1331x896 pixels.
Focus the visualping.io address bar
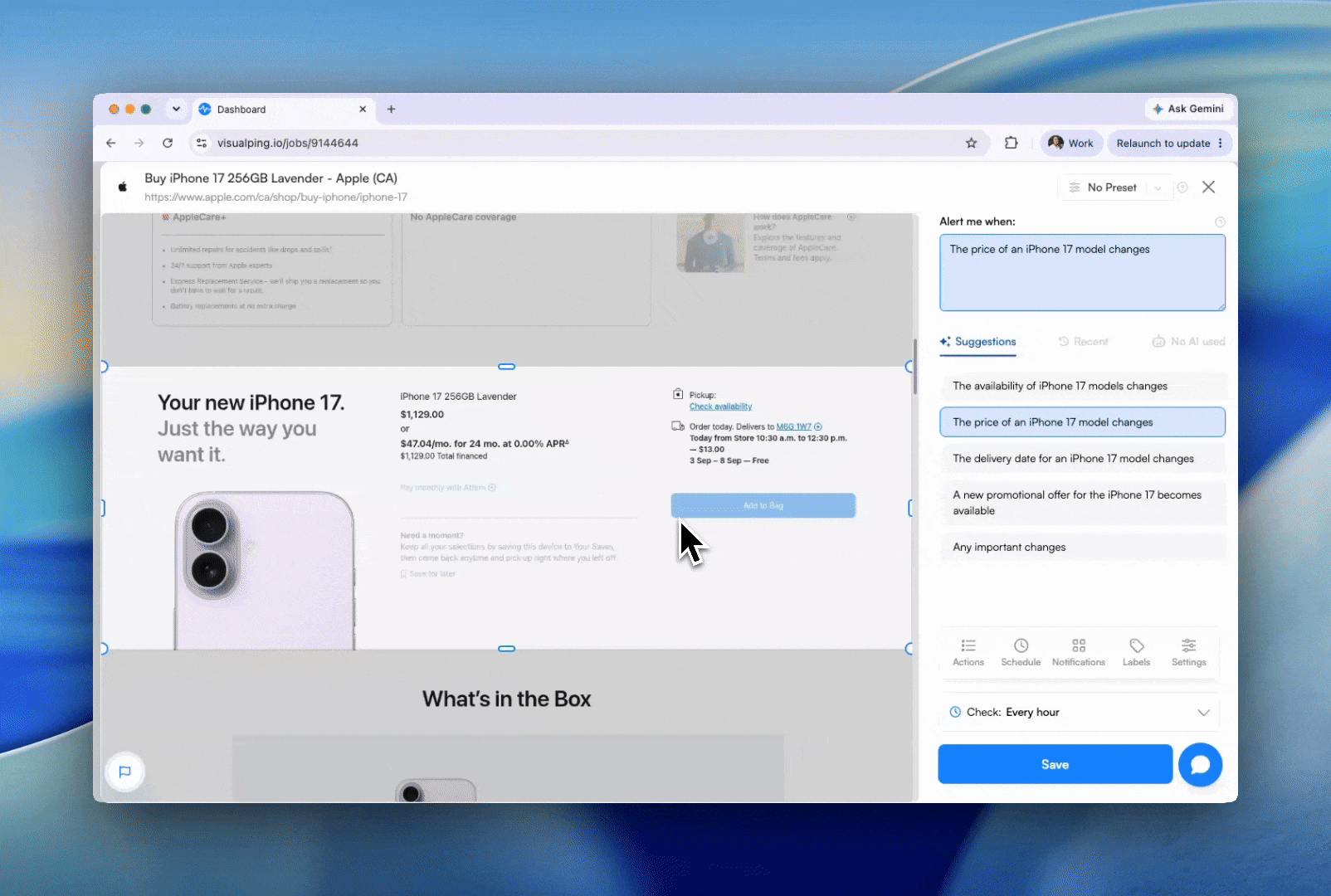581,143
